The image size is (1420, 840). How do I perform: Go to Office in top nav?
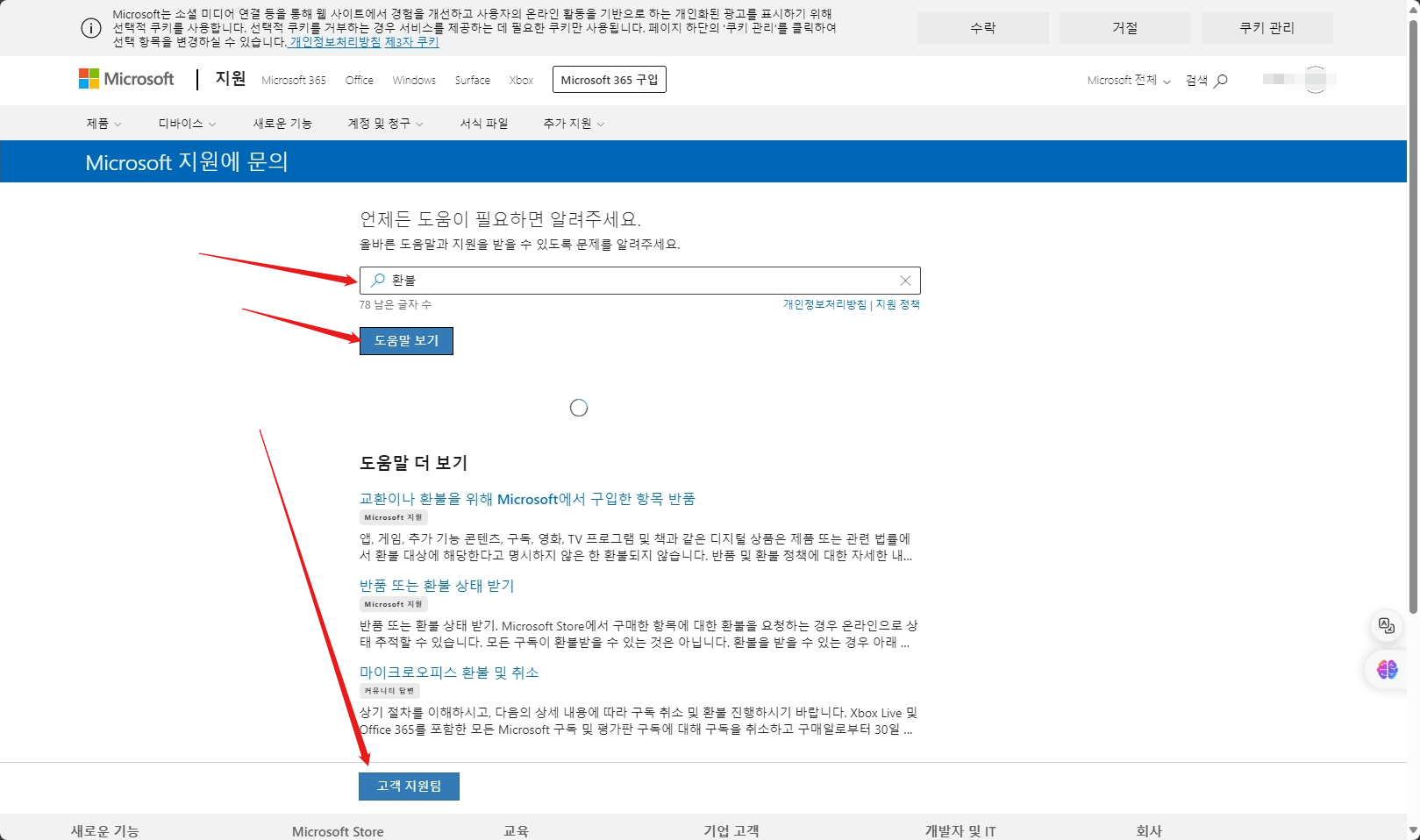point(360,81)
